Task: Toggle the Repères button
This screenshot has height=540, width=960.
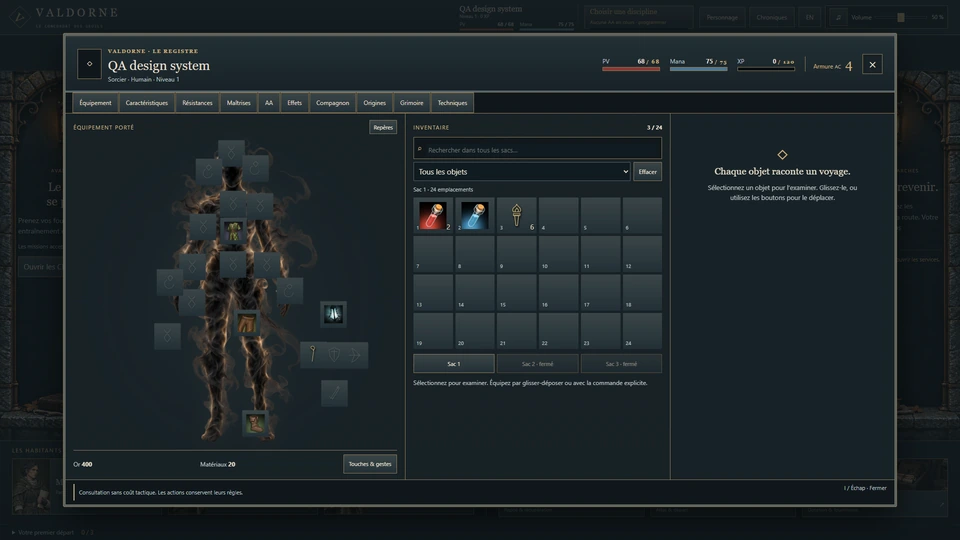Action: tap(383, 127)
